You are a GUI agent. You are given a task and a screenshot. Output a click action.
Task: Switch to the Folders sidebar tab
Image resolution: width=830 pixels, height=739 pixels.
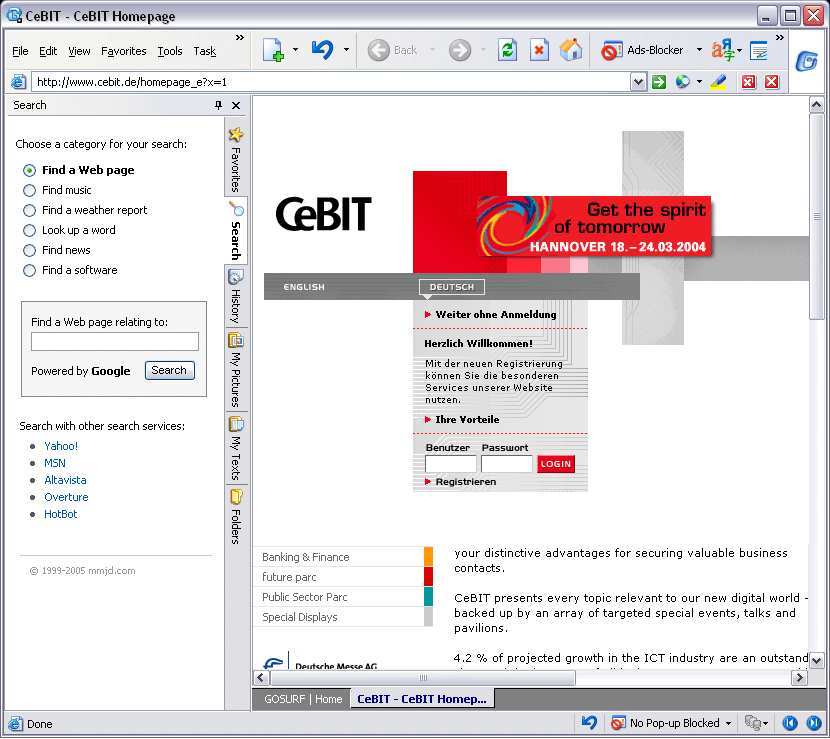[x=236, y=517]
